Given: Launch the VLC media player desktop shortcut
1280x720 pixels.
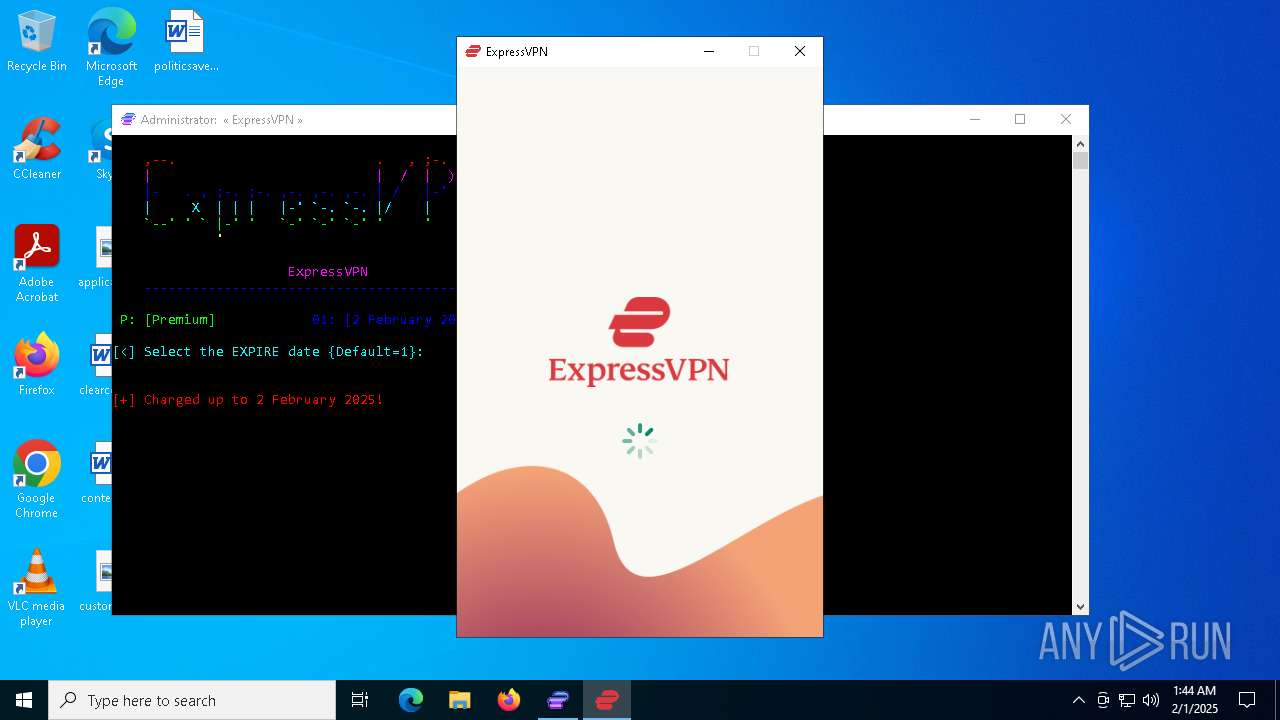Looking at the screenshot, I should click(37, 588).
